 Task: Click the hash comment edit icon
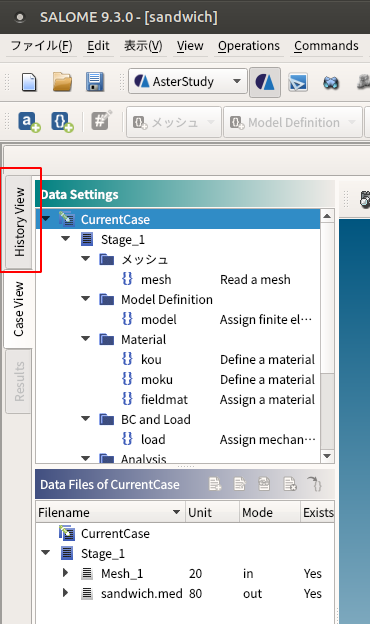101,121
